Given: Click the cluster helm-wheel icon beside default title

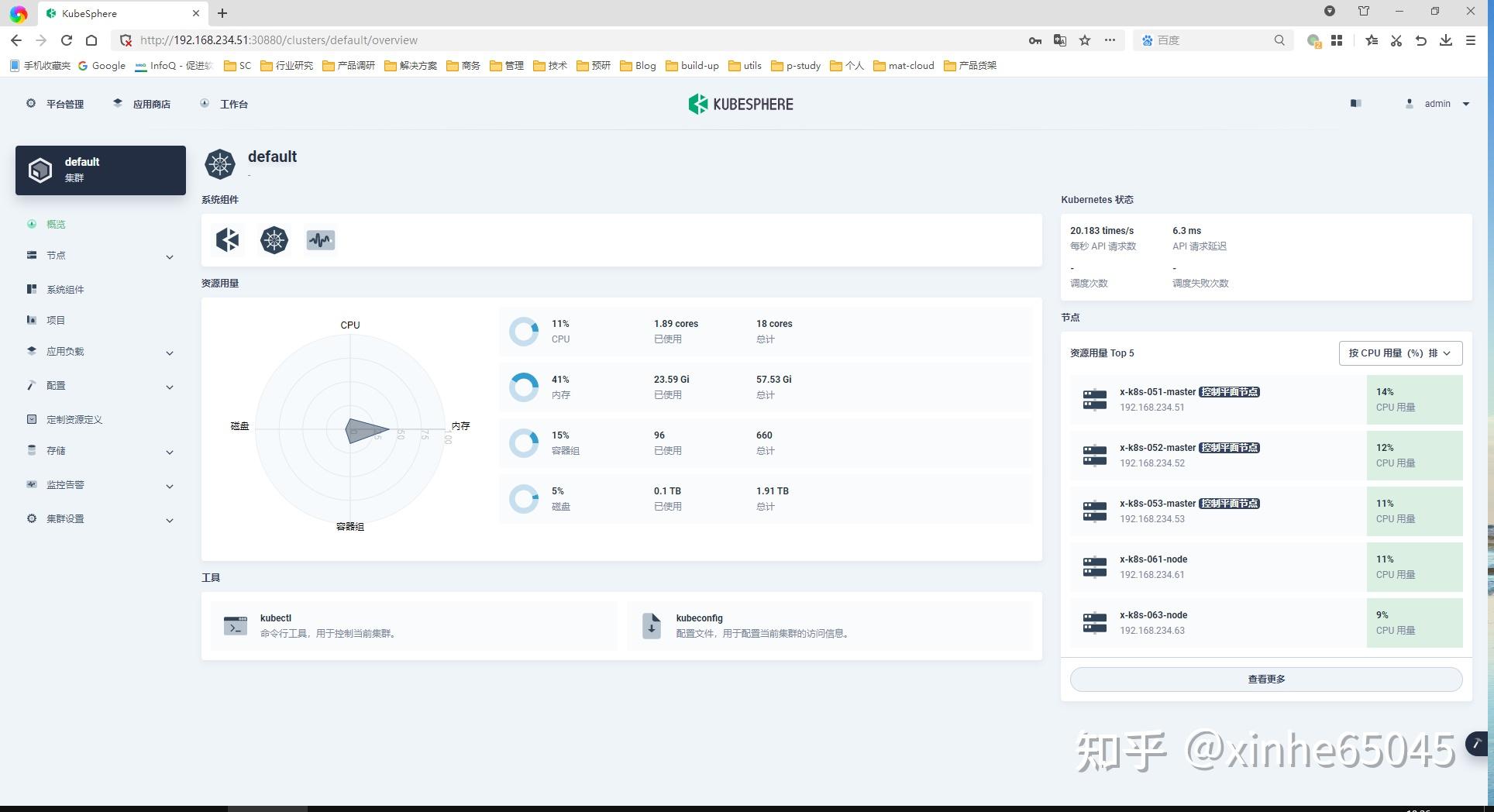Looking at the screenshot, I should [x=220, y=164].
